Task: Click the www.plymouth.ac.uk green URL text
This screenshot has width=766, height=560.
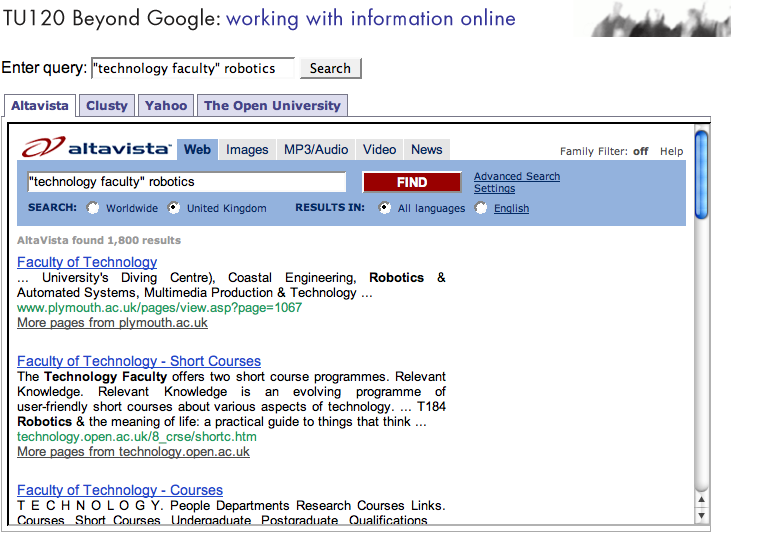Action: coord(159,308)
